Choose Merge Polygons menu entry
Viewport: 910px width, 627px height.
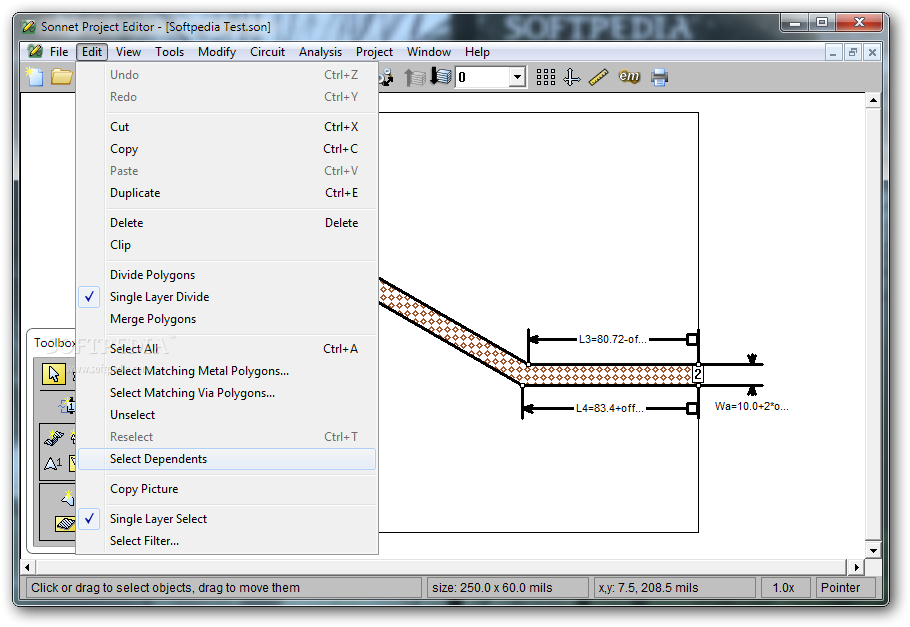[x=227, y=319]
